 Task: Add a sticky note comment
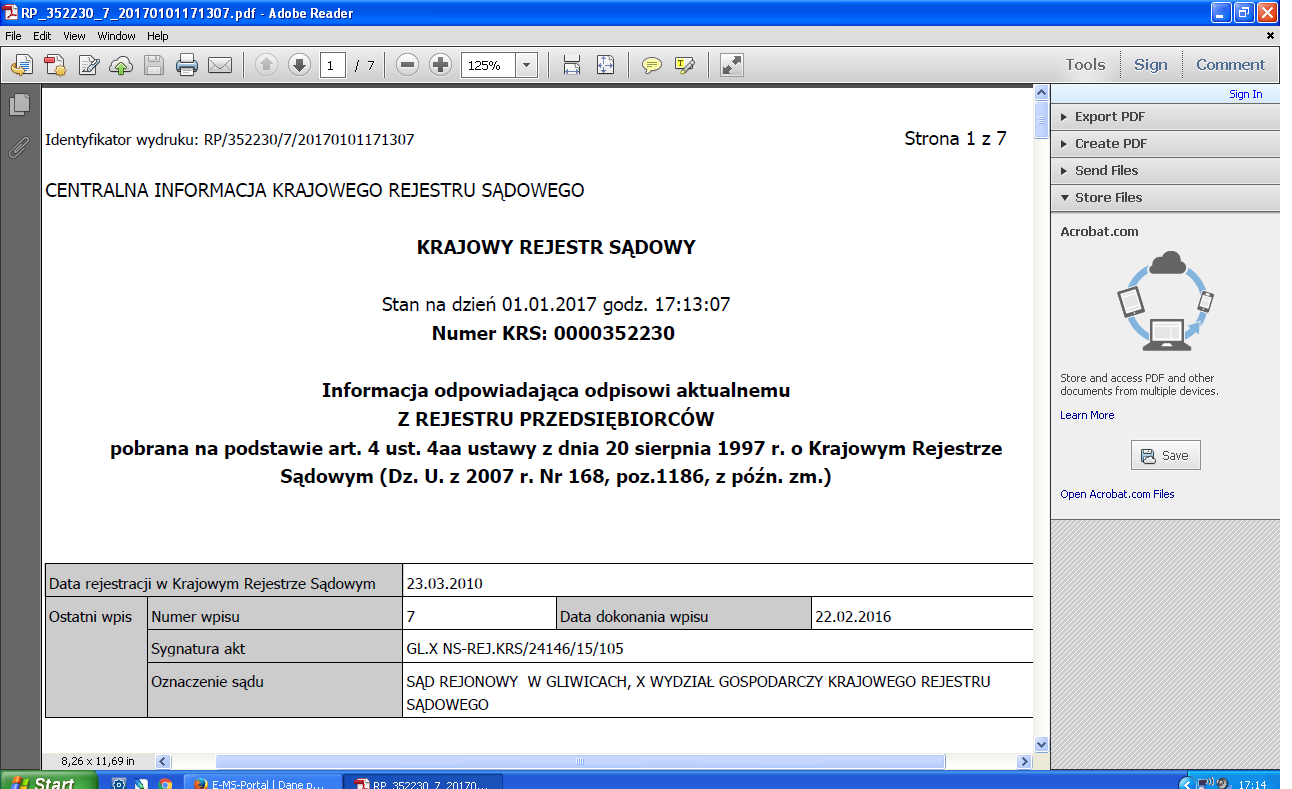click(652, 66)
